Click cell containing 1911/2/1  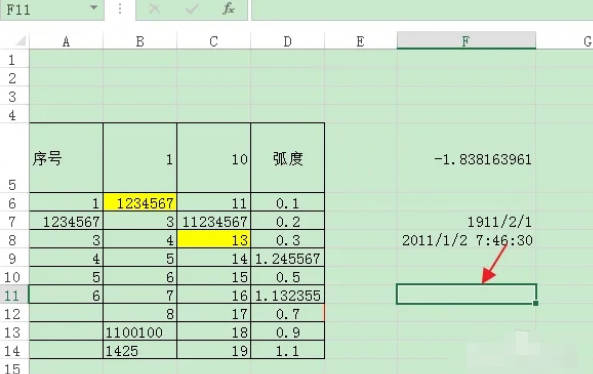tap(466, 221)
